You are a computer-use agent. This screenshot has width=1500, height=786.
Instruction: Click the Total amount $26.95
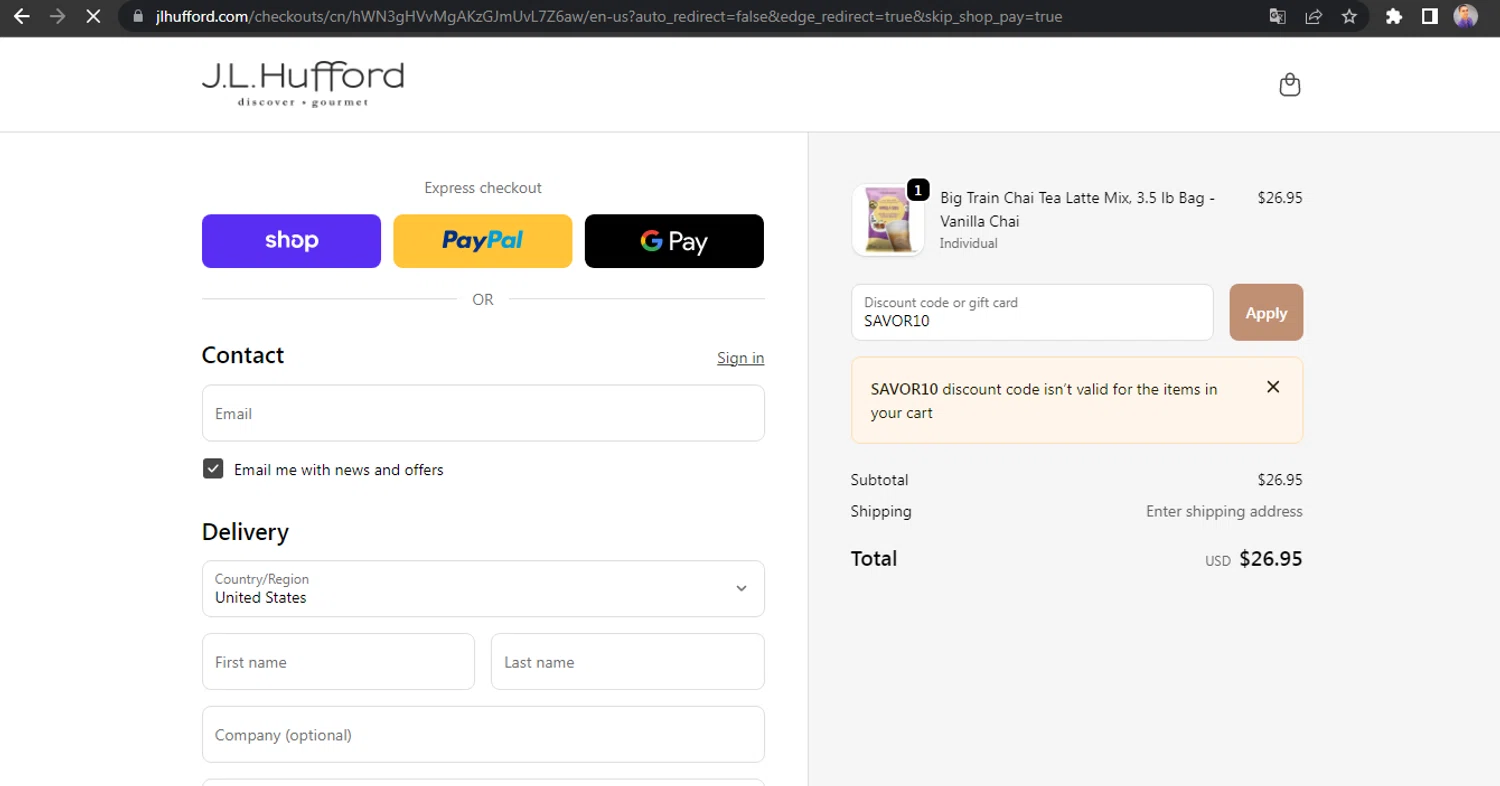(1270, 559)
